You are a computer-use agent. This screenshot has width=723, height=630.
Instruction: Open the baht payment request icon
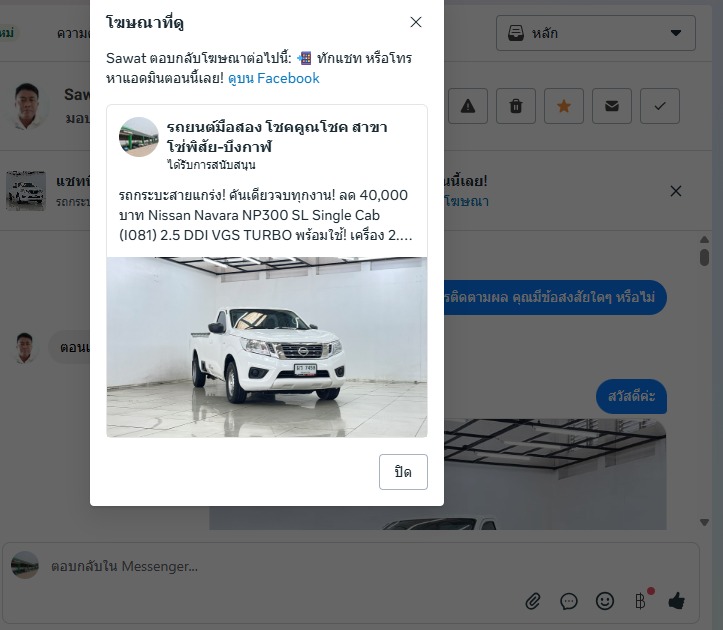[x=640, y=601]
